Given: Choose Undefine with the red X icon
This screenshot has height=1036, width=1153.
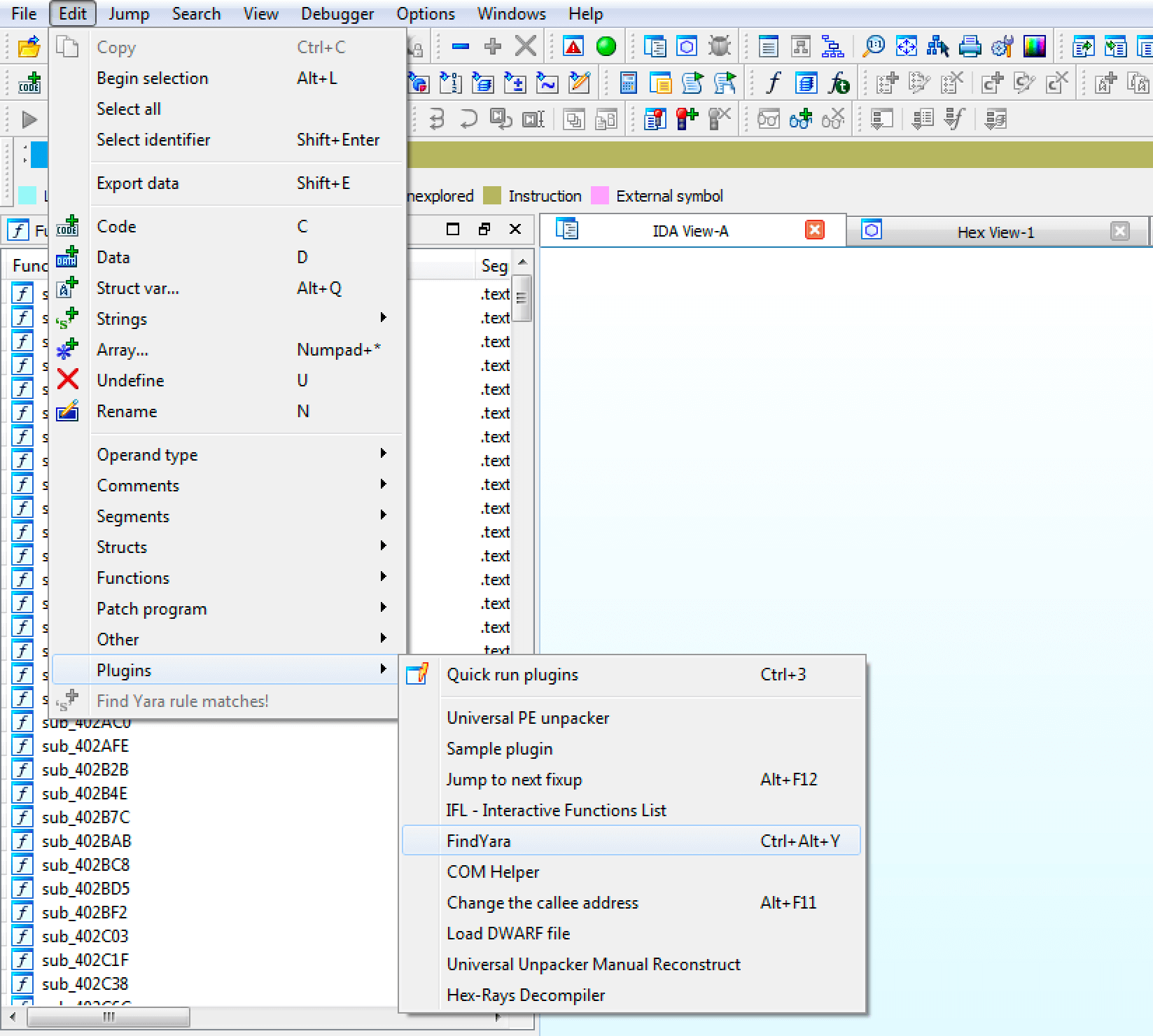Looking at the screenshot, I should tap(130, 380).
